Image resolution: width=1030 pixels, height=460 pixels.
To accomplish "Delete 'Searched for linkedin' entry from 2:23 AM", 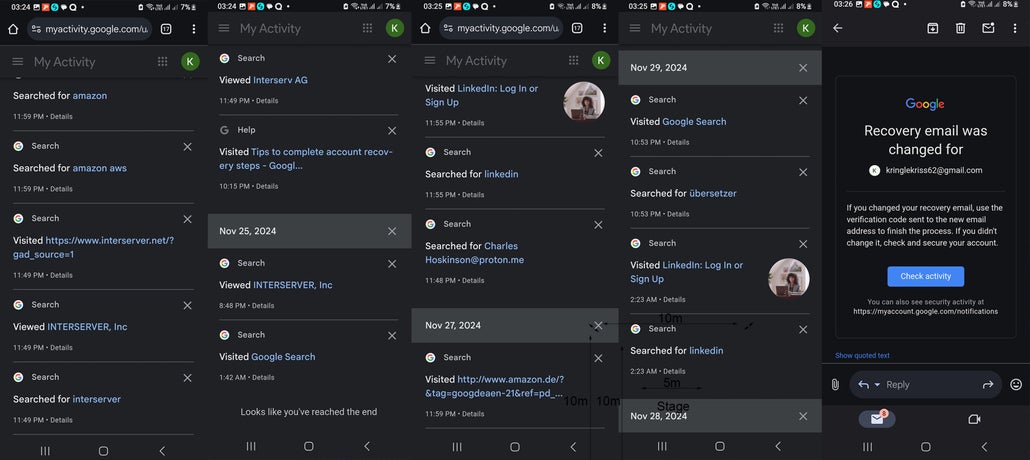I will (803, 330).
